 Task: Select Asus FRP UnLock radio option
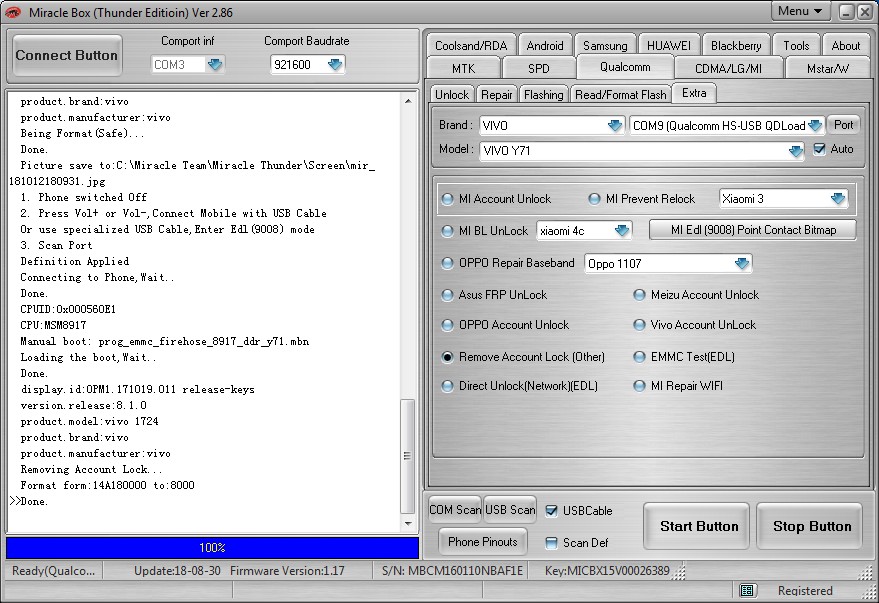click(447, 295)
